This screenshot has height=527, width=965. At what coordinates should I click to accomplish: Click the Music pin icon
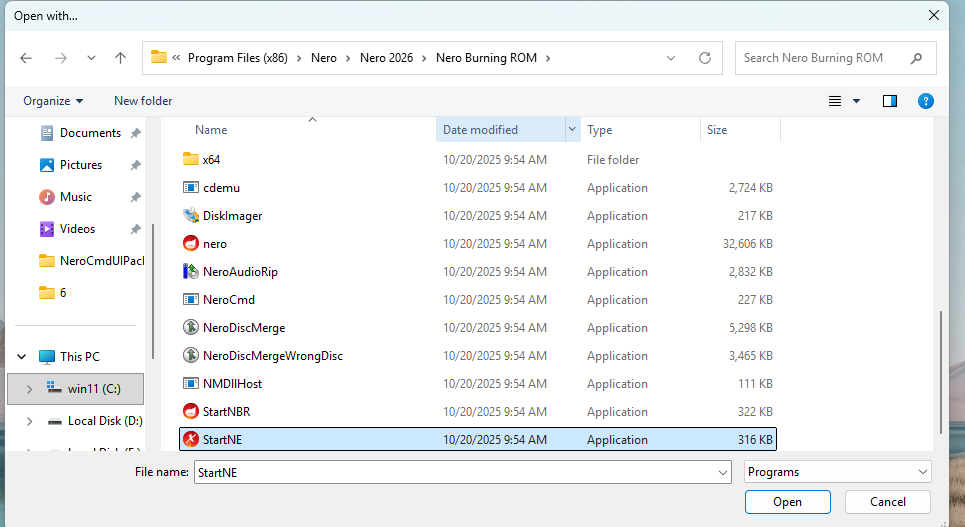point(135,197)
